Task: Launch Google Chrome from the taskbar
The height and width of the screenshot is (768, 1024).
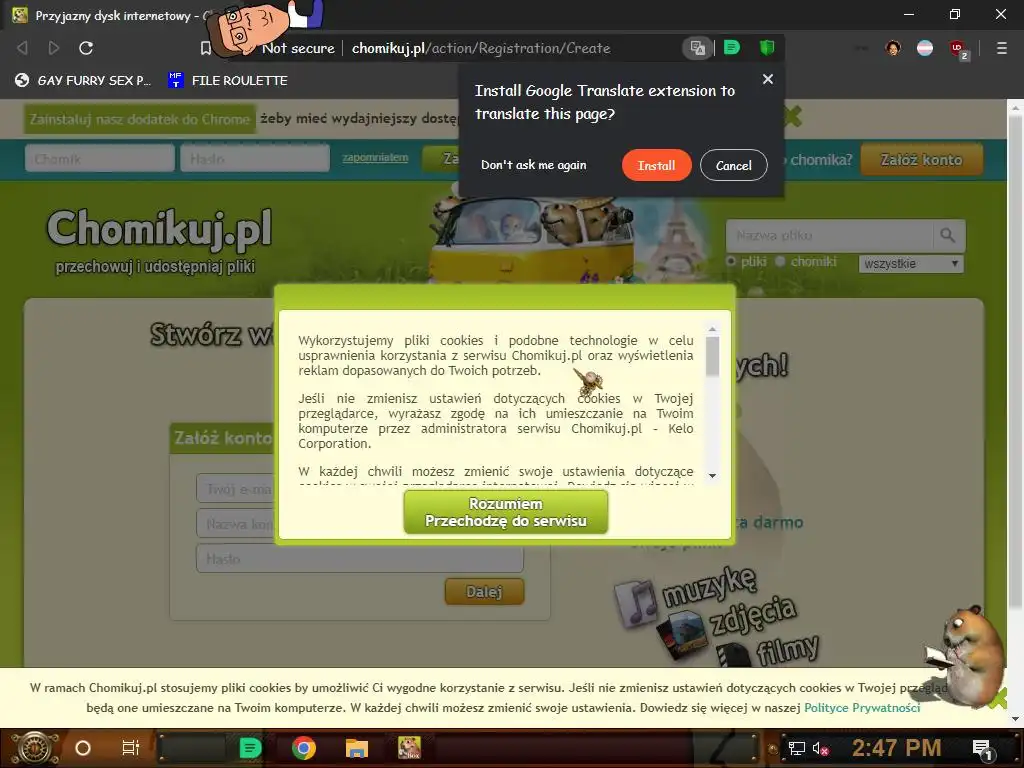Action: pyautogui.click(x=304, y=748)
